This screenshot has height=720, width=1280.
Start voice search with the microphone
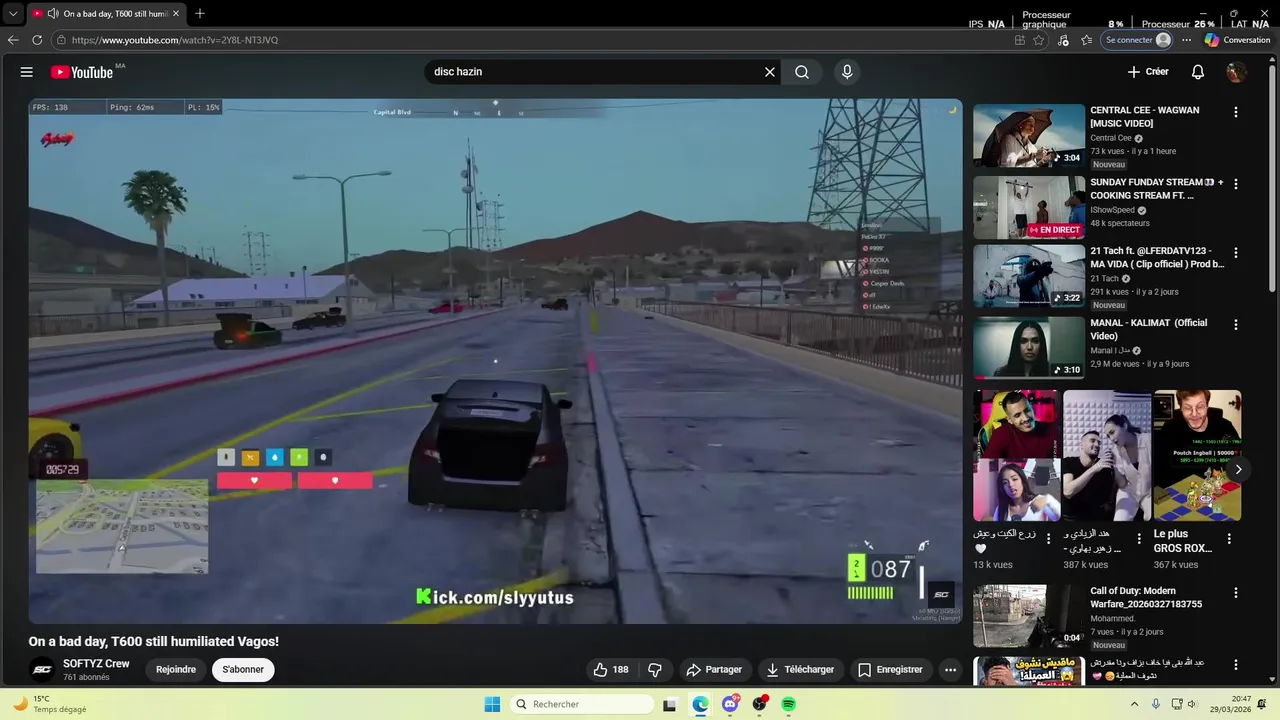(847, 72)
